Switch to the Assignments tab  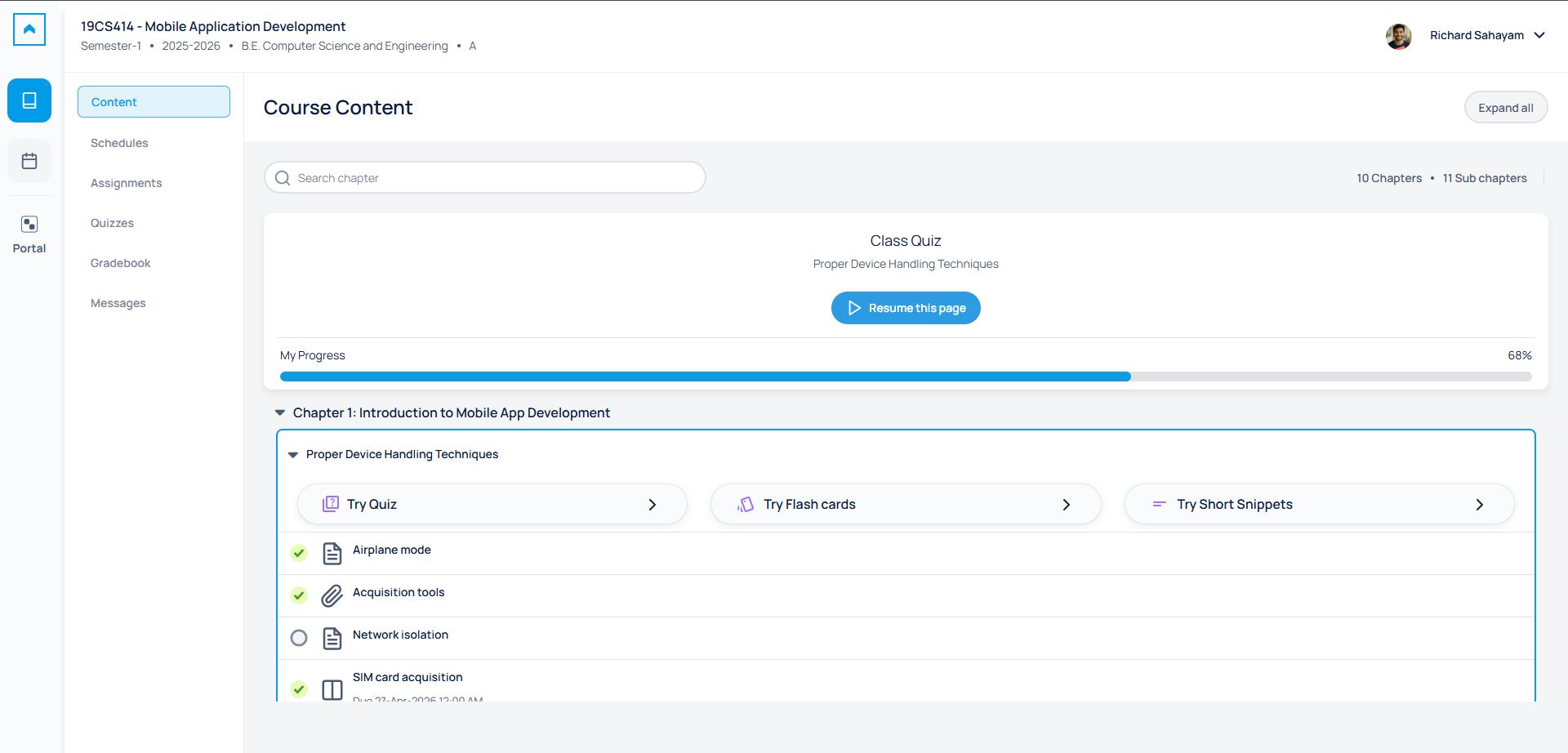pos(127,182)
